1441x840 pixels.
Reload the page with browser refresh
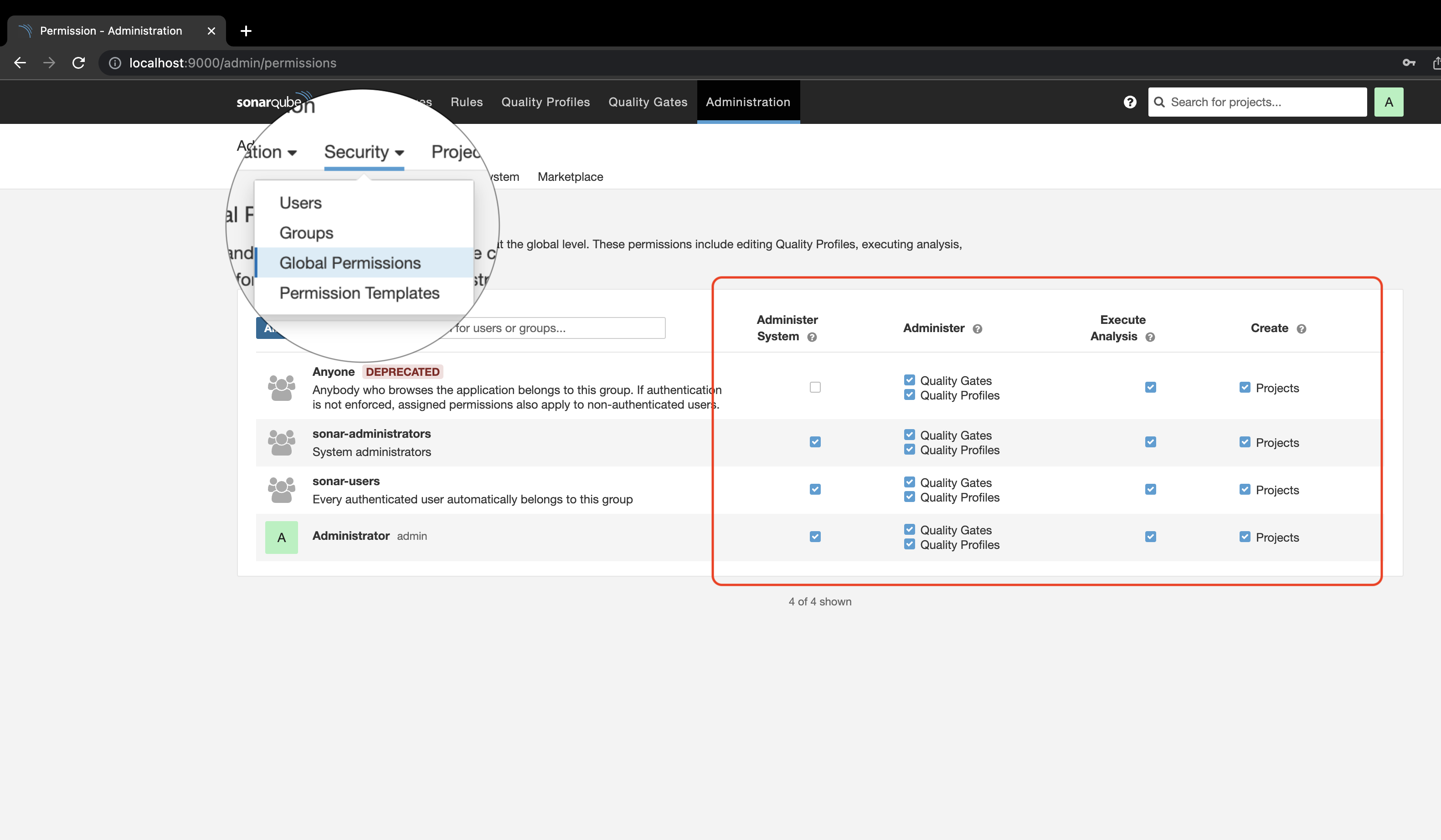click(78, 63)
